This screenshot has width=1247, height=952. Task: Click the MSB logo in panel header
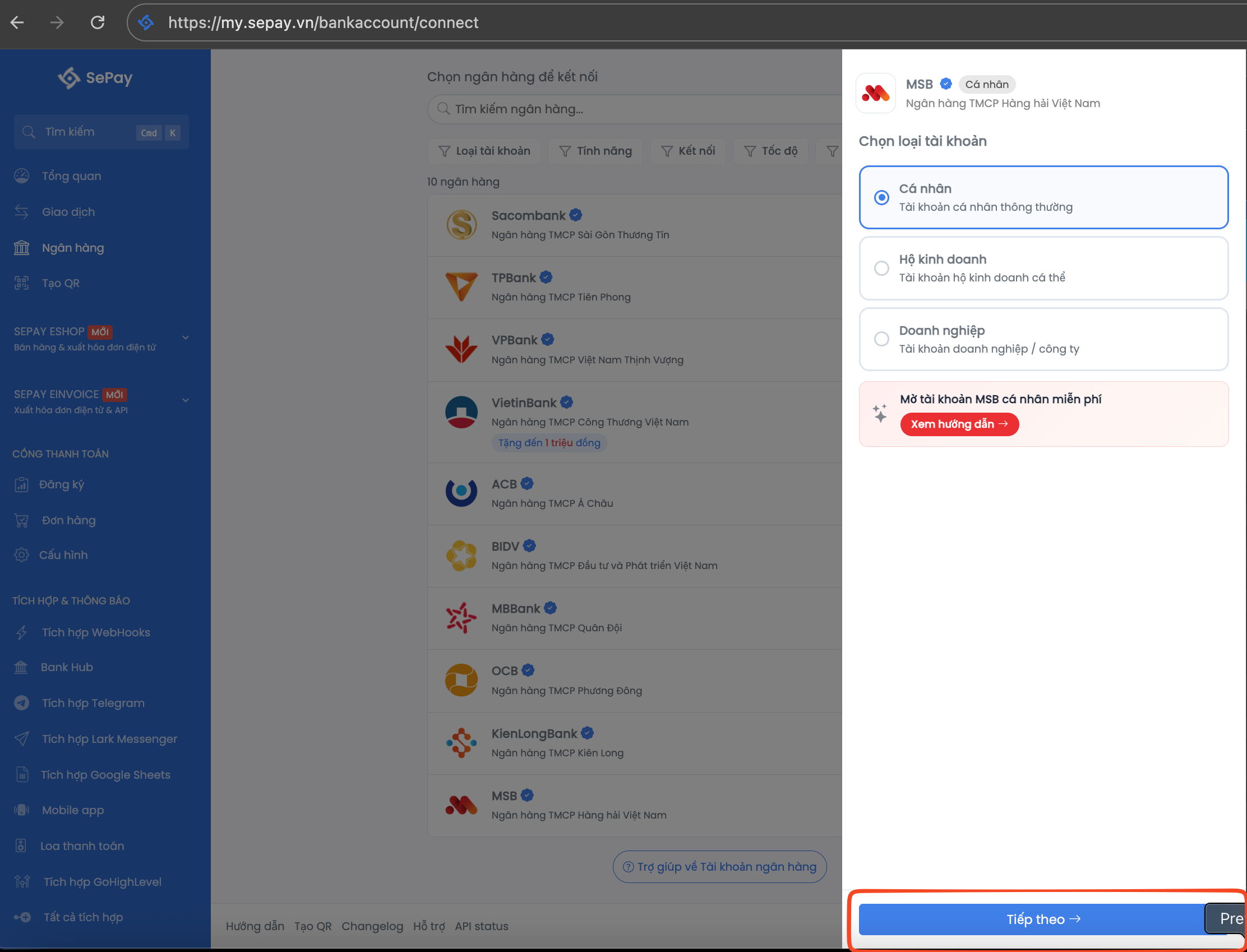point(875,94)
